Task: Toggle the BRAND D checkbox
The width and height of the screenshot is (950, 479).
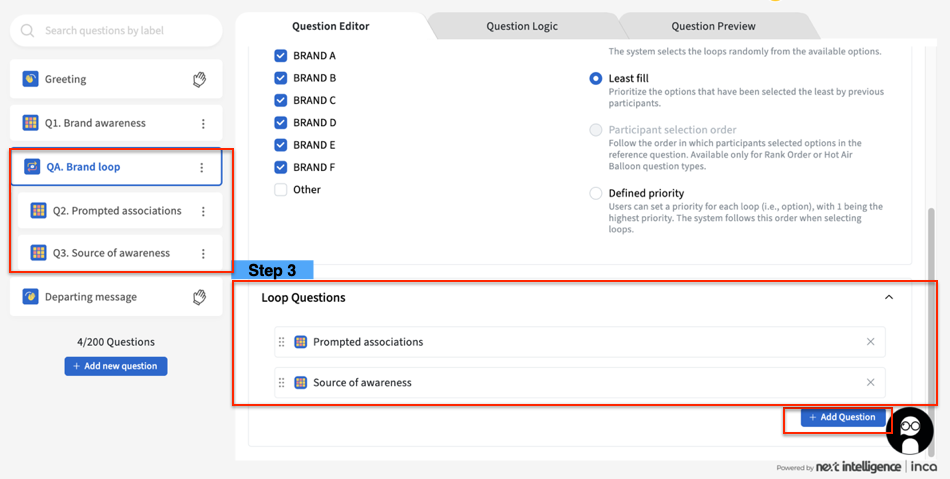Action: (281, 123)
